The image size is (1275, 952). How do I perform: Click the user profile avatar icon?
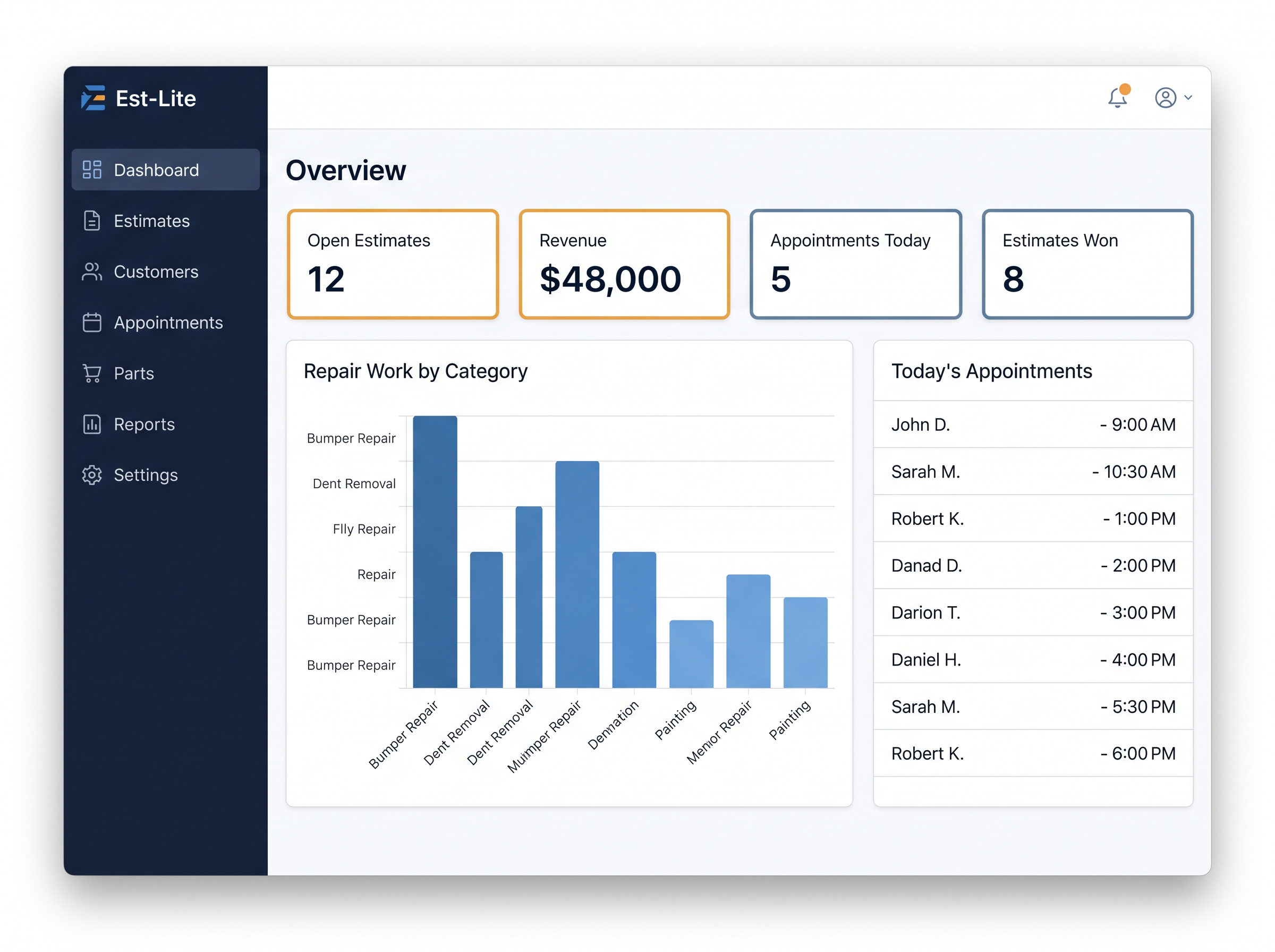pos(1166,97)
